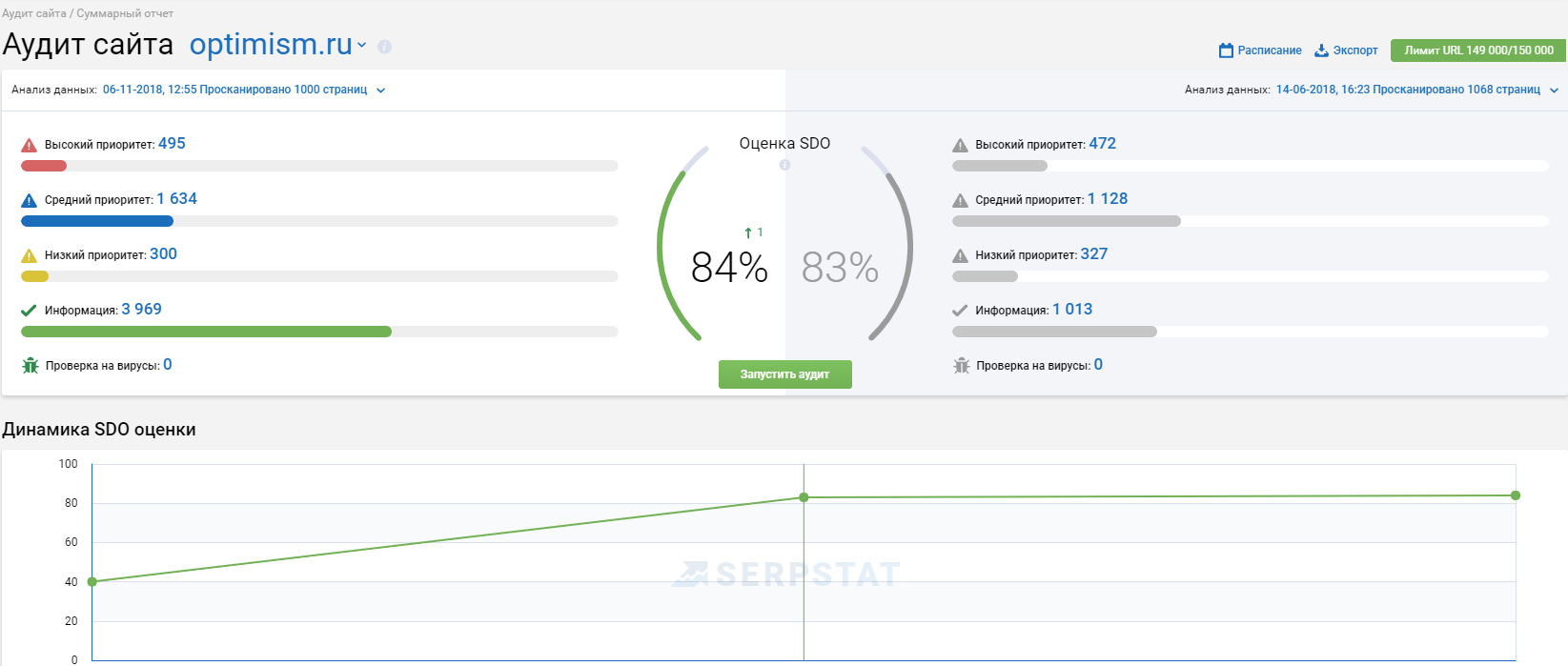Click the yellow low priority progress bar

tap(34, 276)
